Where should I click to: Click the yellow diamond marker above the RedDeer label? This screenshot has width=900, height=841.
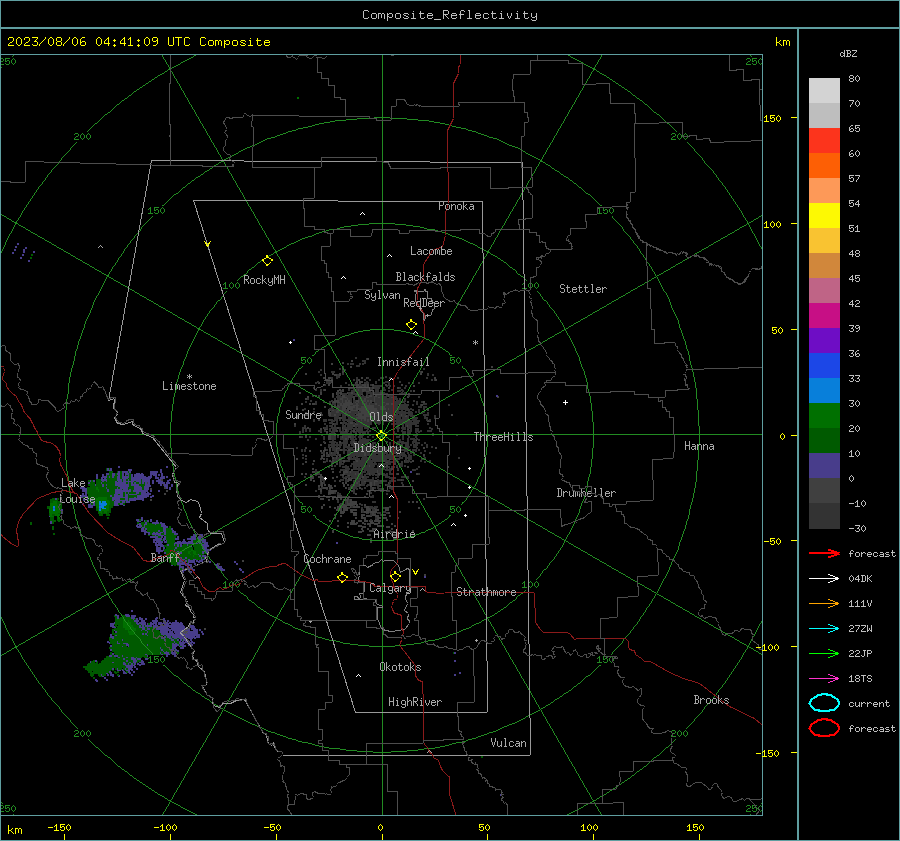coord(411,324)
